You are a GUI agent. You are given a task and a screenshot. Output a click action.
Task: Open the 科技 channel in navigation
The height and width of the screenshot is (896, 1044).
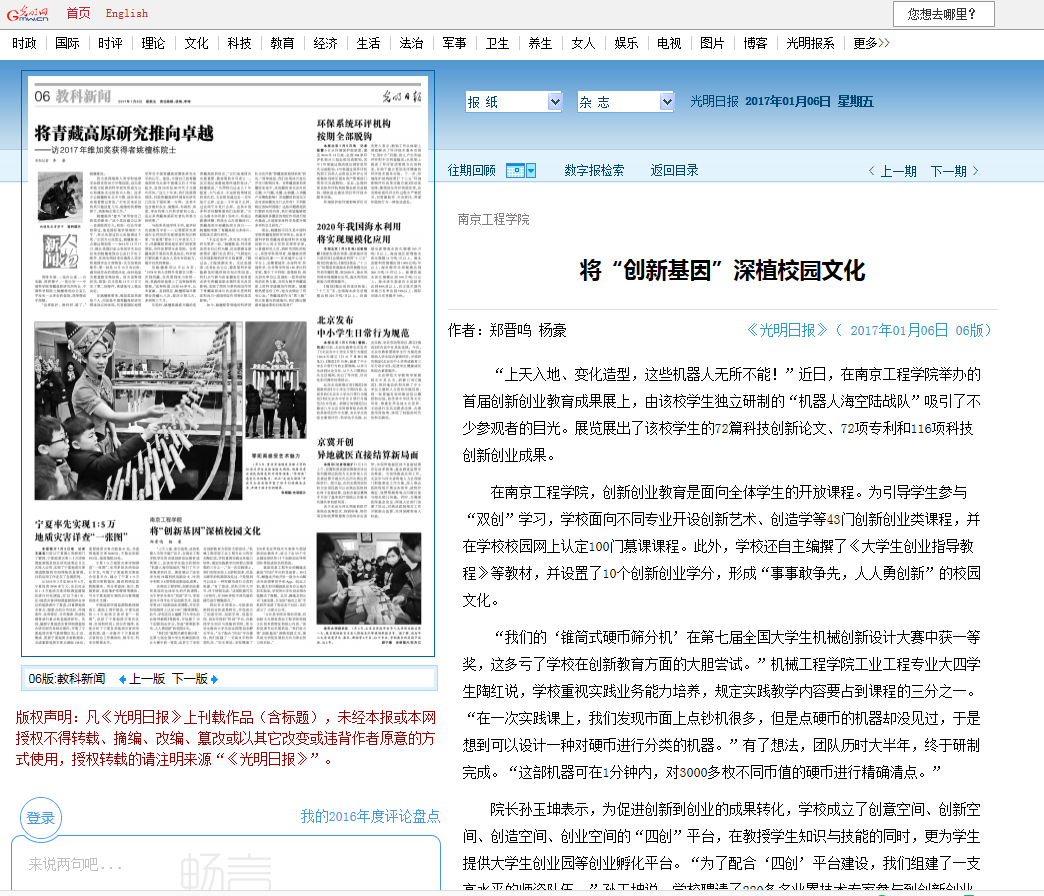[x=239, y=43]
